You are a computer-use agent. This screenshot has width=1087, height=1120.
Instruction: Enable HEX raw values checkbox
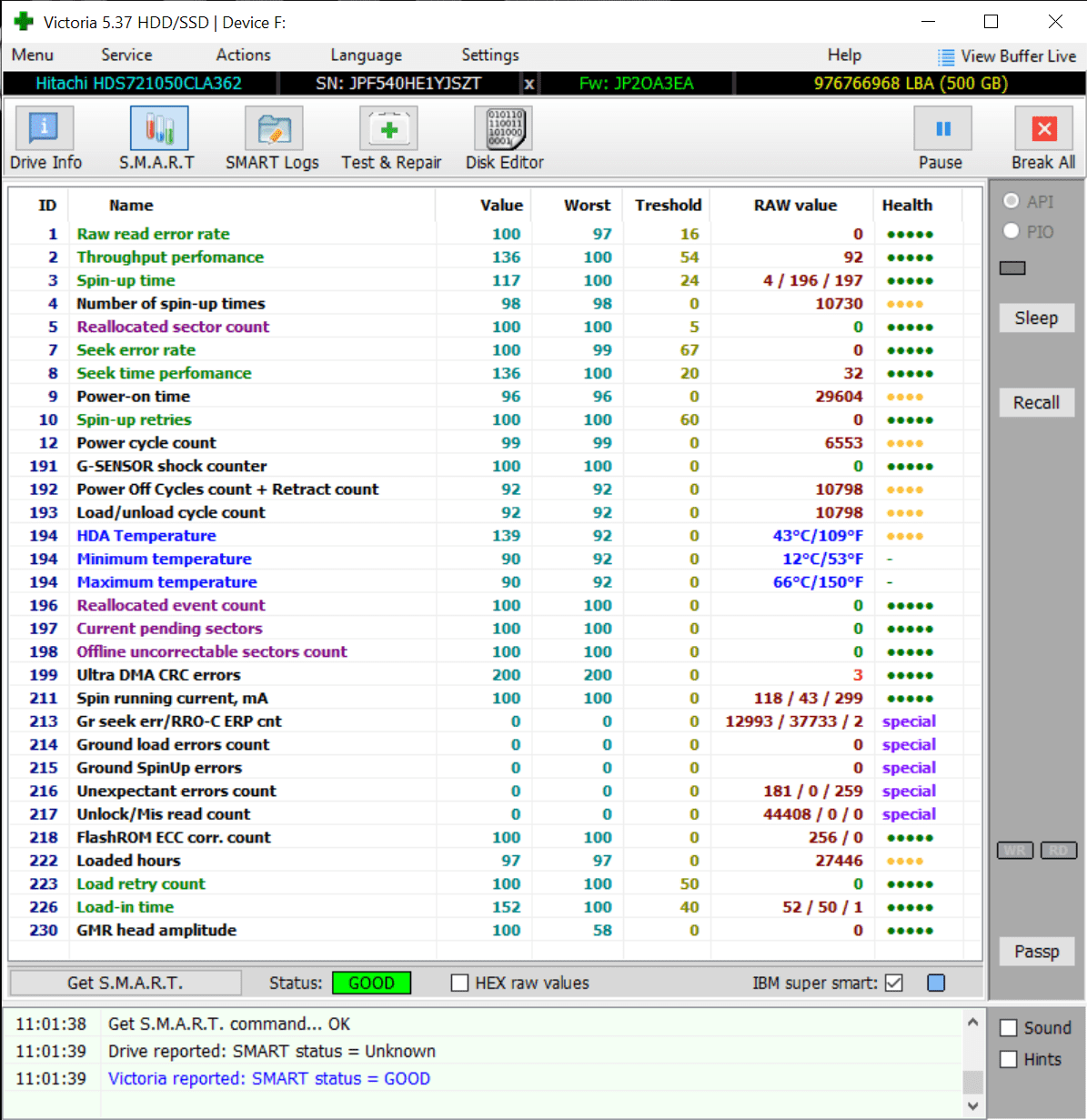pyautogui.click(x=460, y=983)
